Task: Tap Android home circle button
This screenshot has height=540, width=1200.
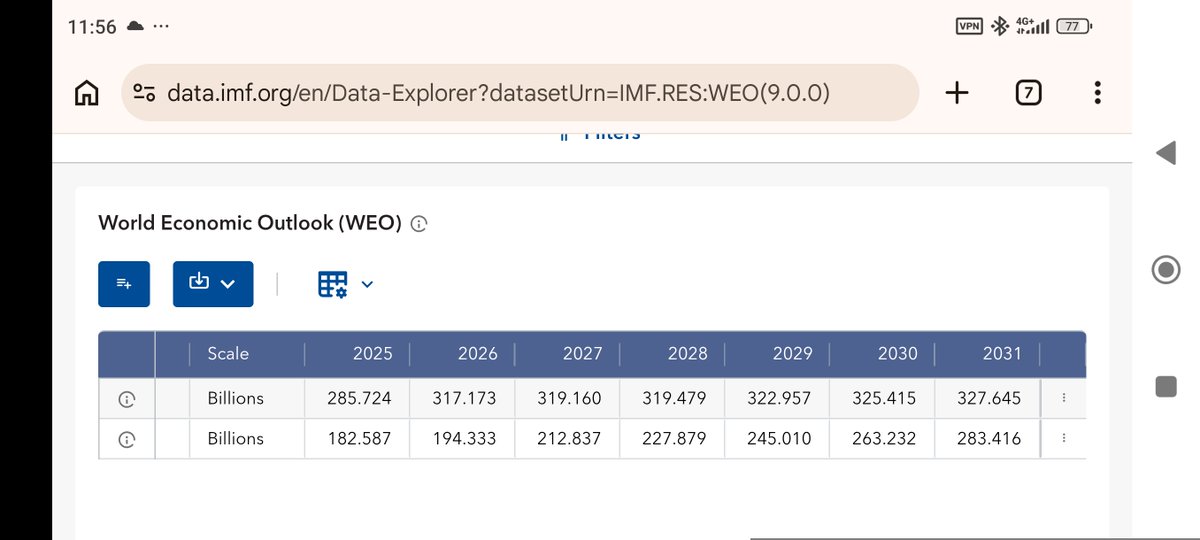Action: 1166,270
